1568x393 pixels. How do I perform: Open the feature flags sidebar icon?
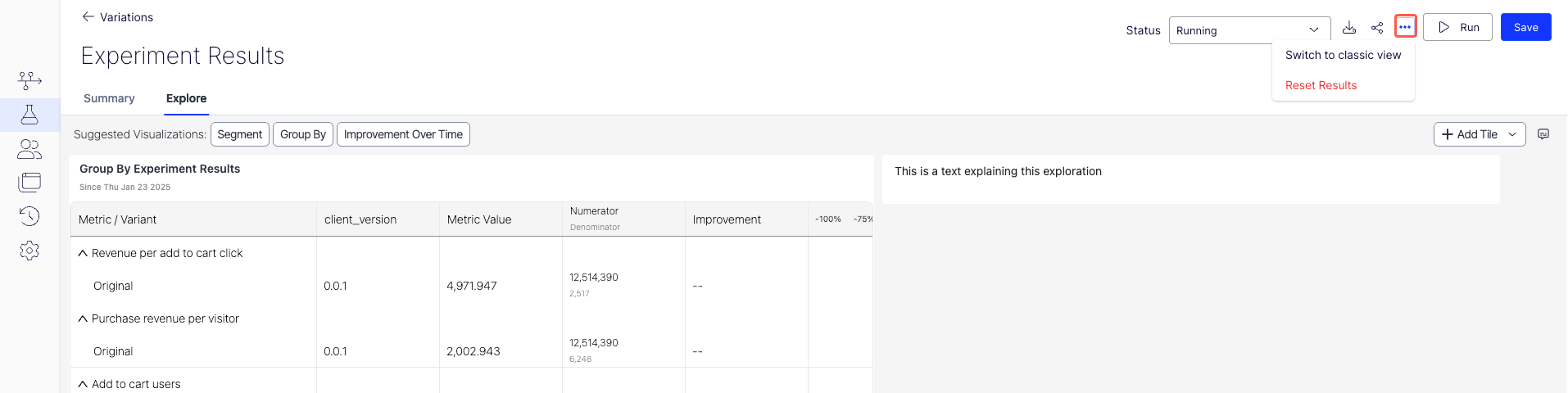(29, 80)
